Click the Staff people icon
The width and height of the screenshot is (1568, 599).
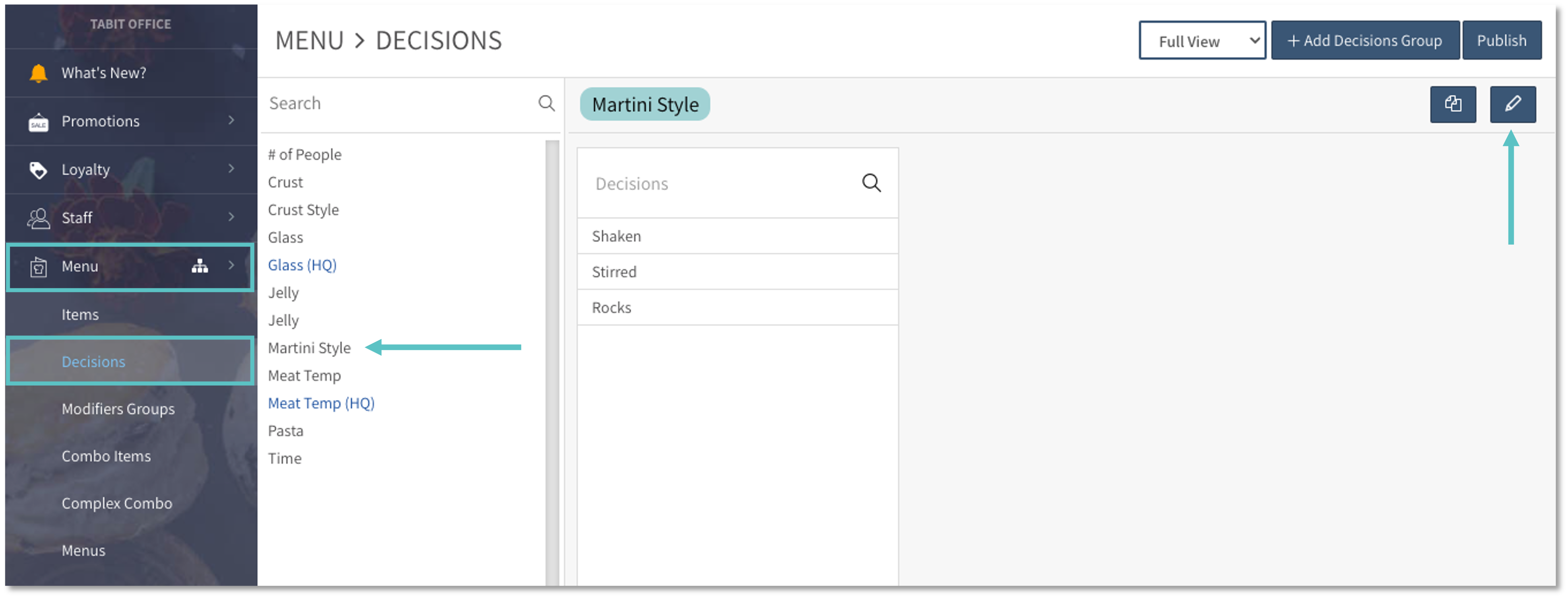38,218
